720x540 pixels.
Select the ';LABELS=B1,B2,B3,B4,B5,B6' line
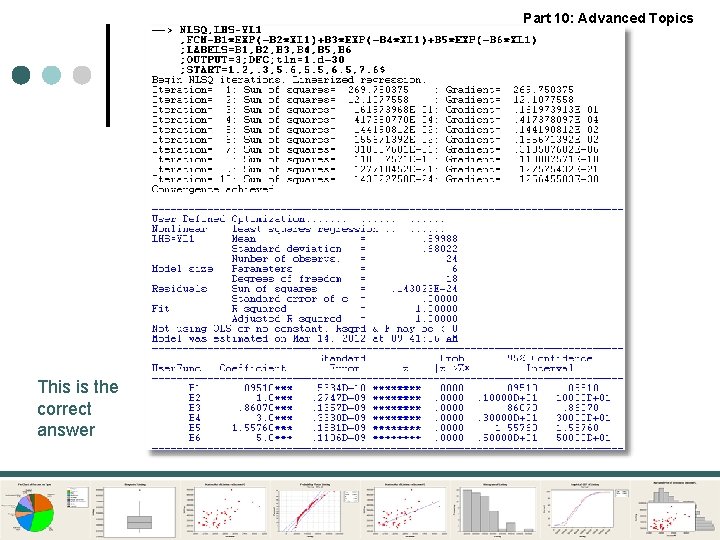click(266, 50)
